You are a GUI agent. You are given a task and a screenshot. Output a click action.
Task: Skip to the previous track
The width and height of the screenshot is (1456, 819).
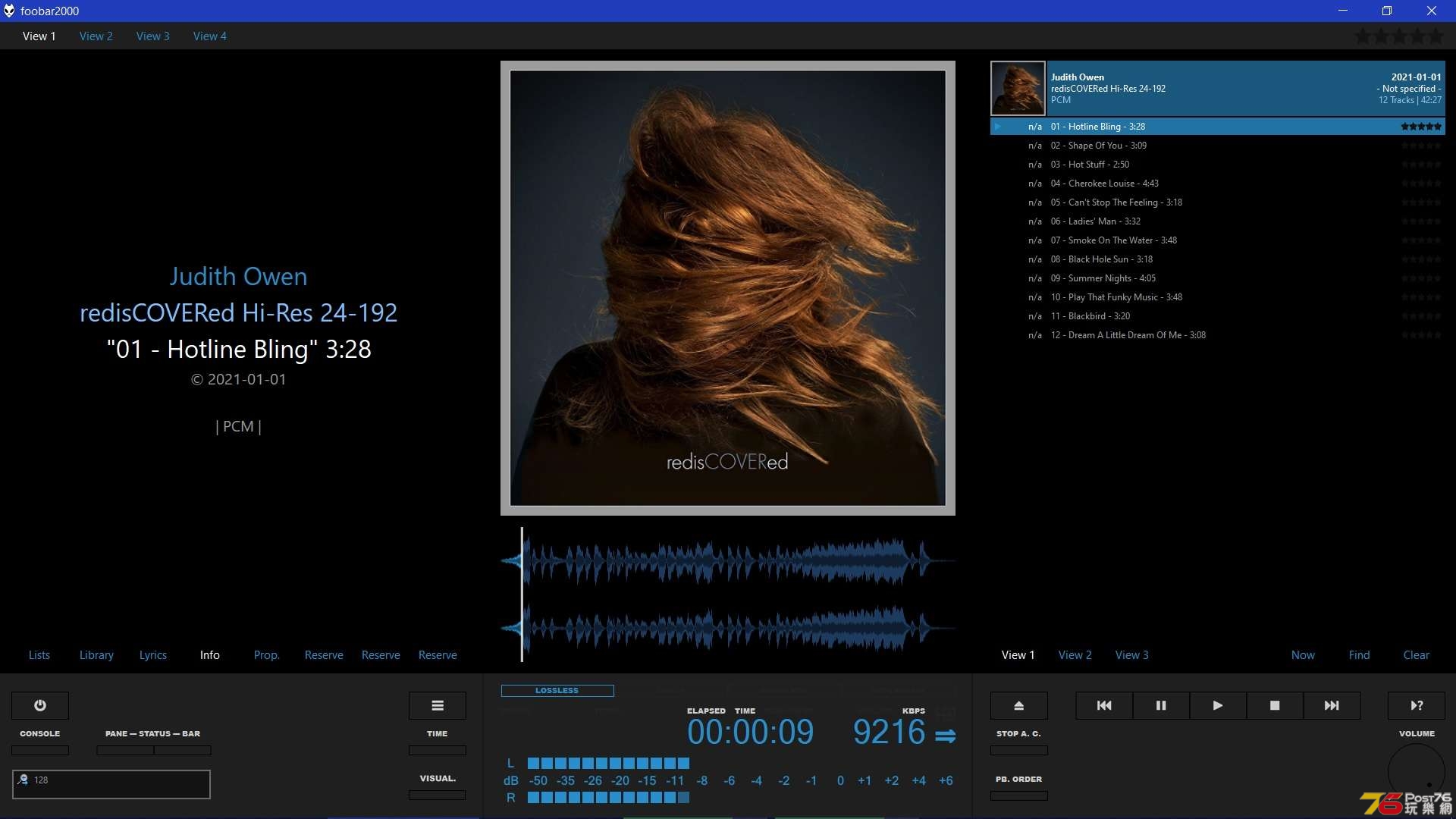(x=1104, y=705)
